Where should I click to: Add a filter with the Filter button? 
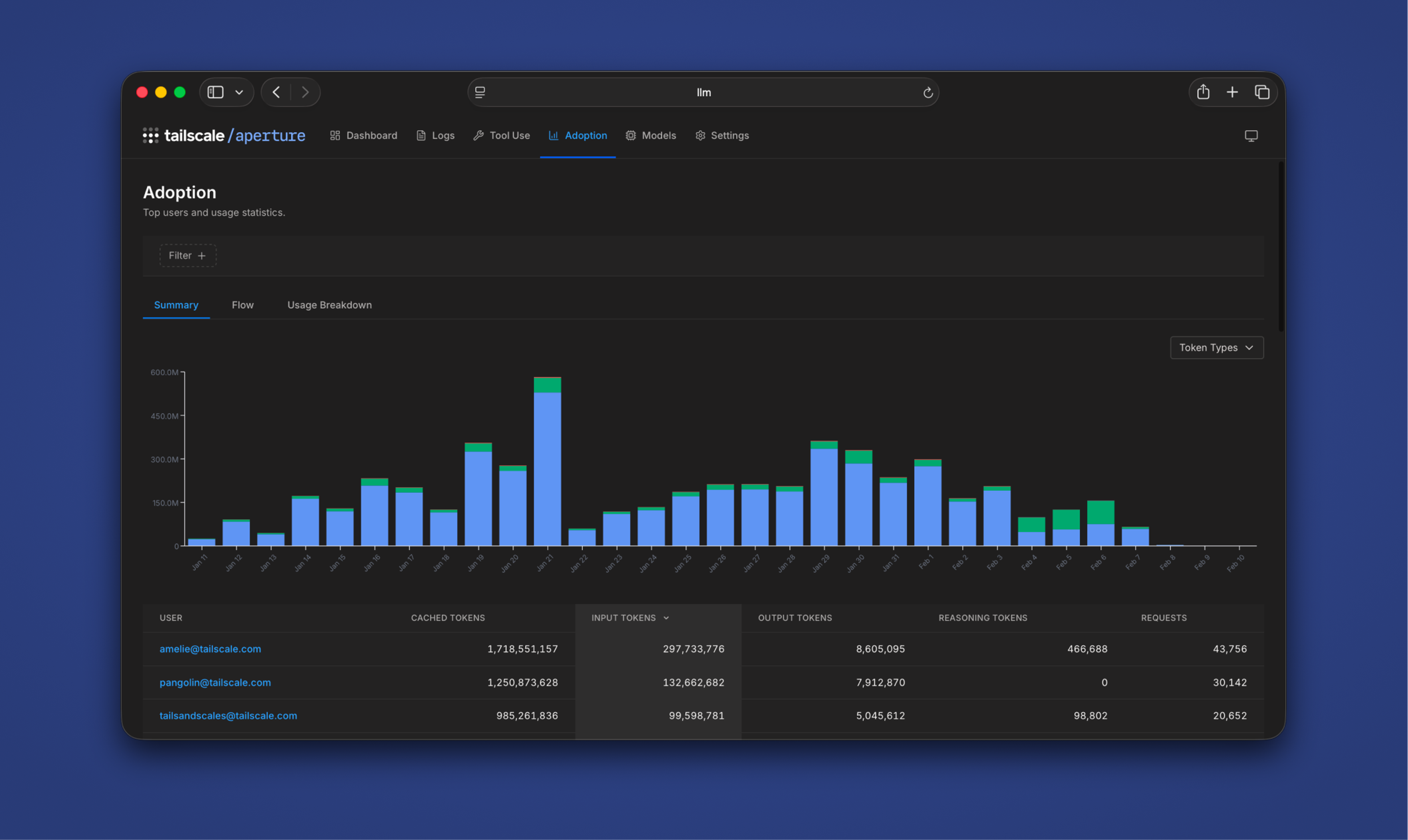coord(187,256)
